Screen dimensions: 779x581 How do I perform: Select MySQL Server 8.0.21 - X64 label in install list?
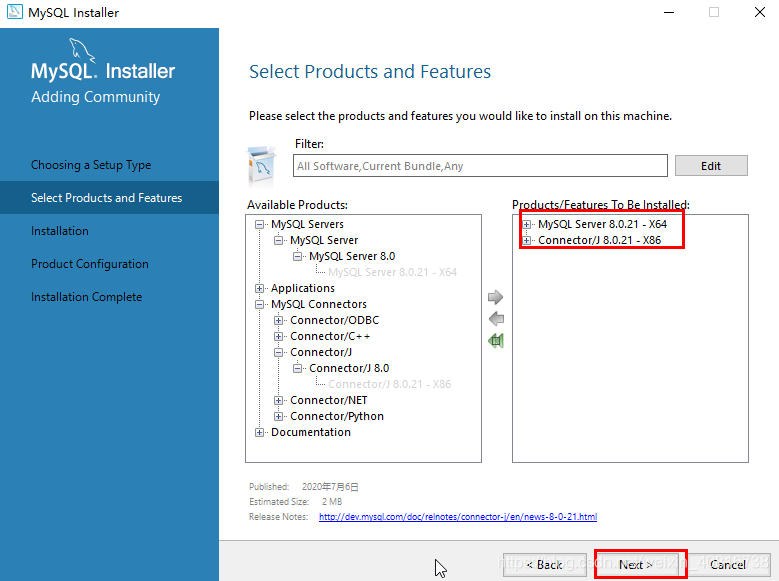[602, 224]
